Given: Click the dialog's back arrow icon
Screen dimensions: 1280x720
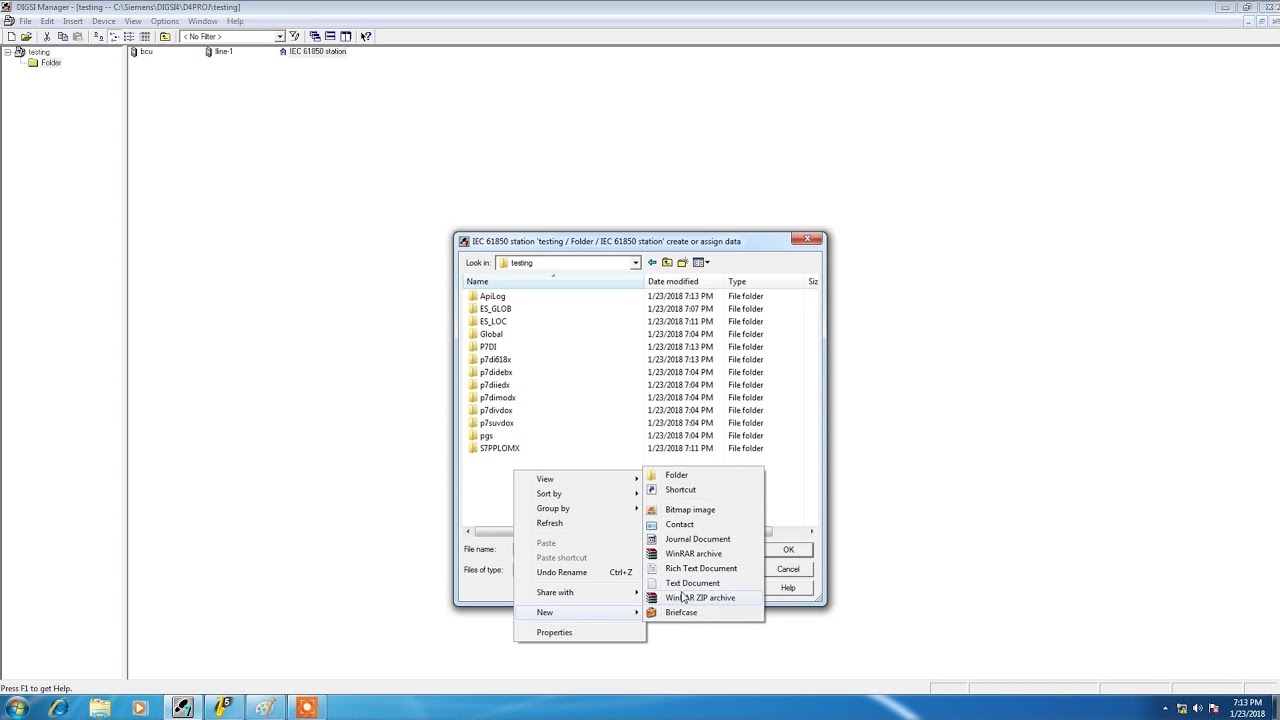Looking at the screenshot, I should 652,263.
